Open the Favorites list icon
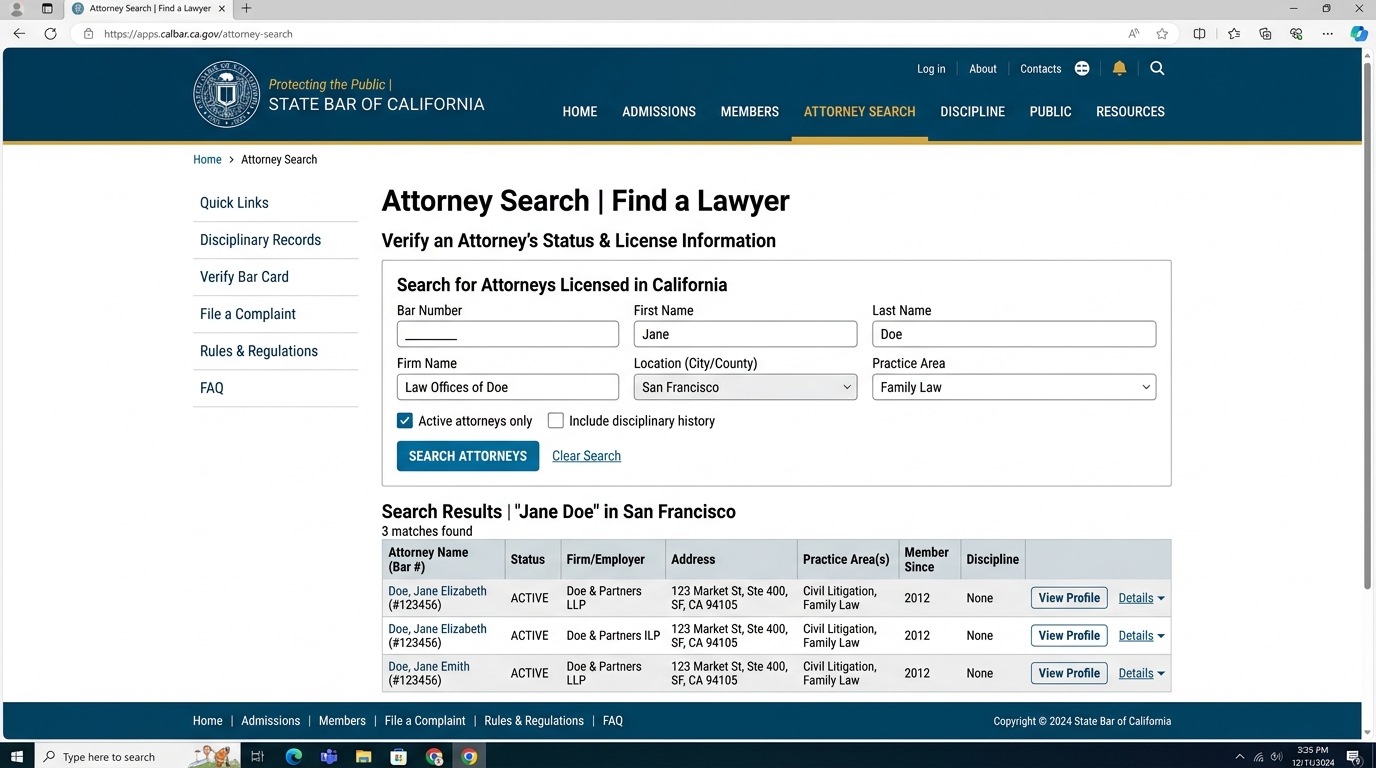1376x768 pixels. point(1234,34)
